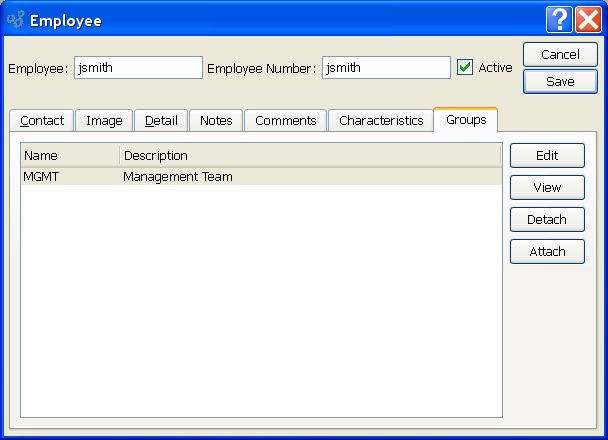Go to the Characteristics tab

pyautogui.click(x=381, y=121)
